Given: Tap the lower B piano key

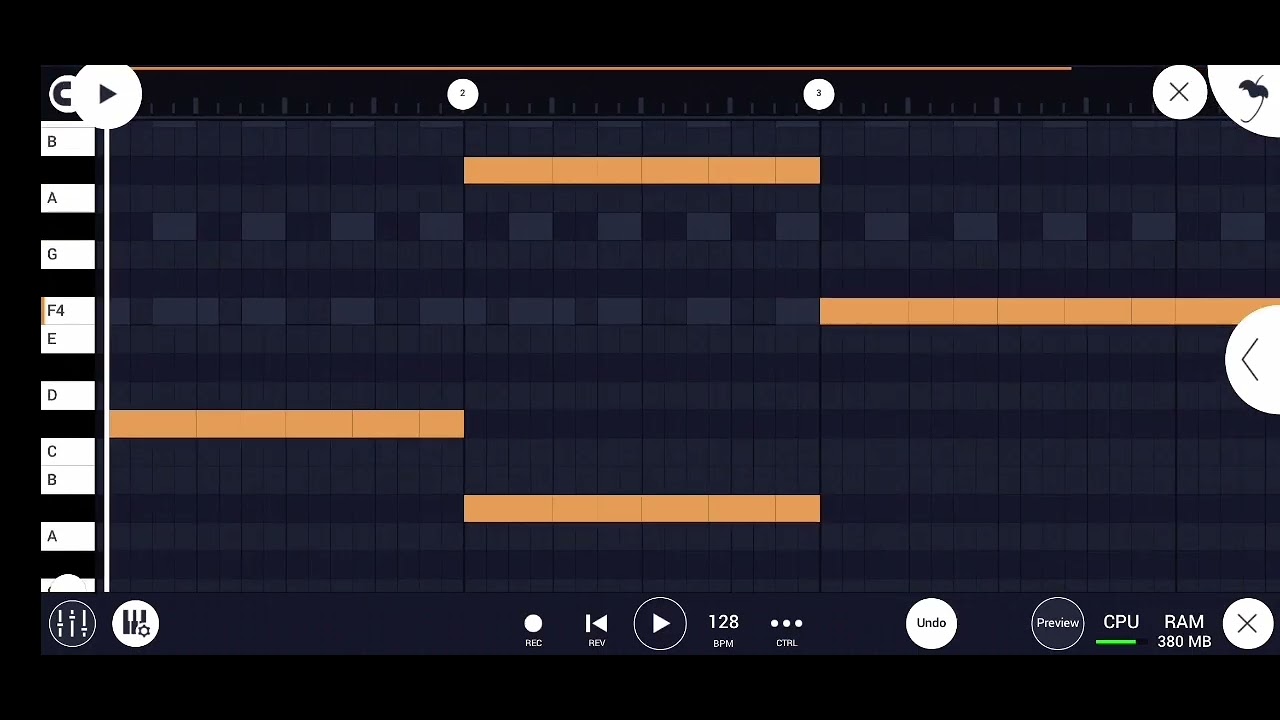Looking at the screenshot, I should click(68, 480).
